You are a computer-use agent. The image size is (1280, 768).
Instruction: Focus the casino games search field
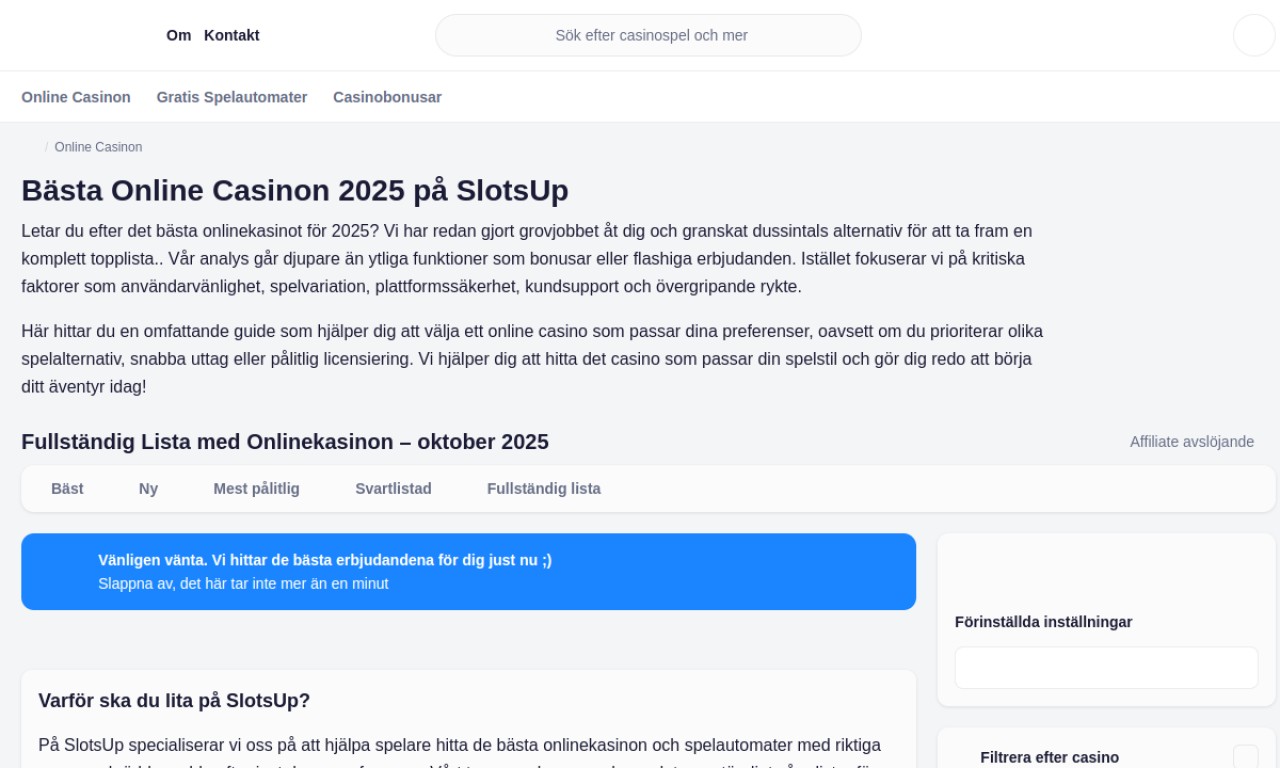pyautogui.click(x=648, y=35)
